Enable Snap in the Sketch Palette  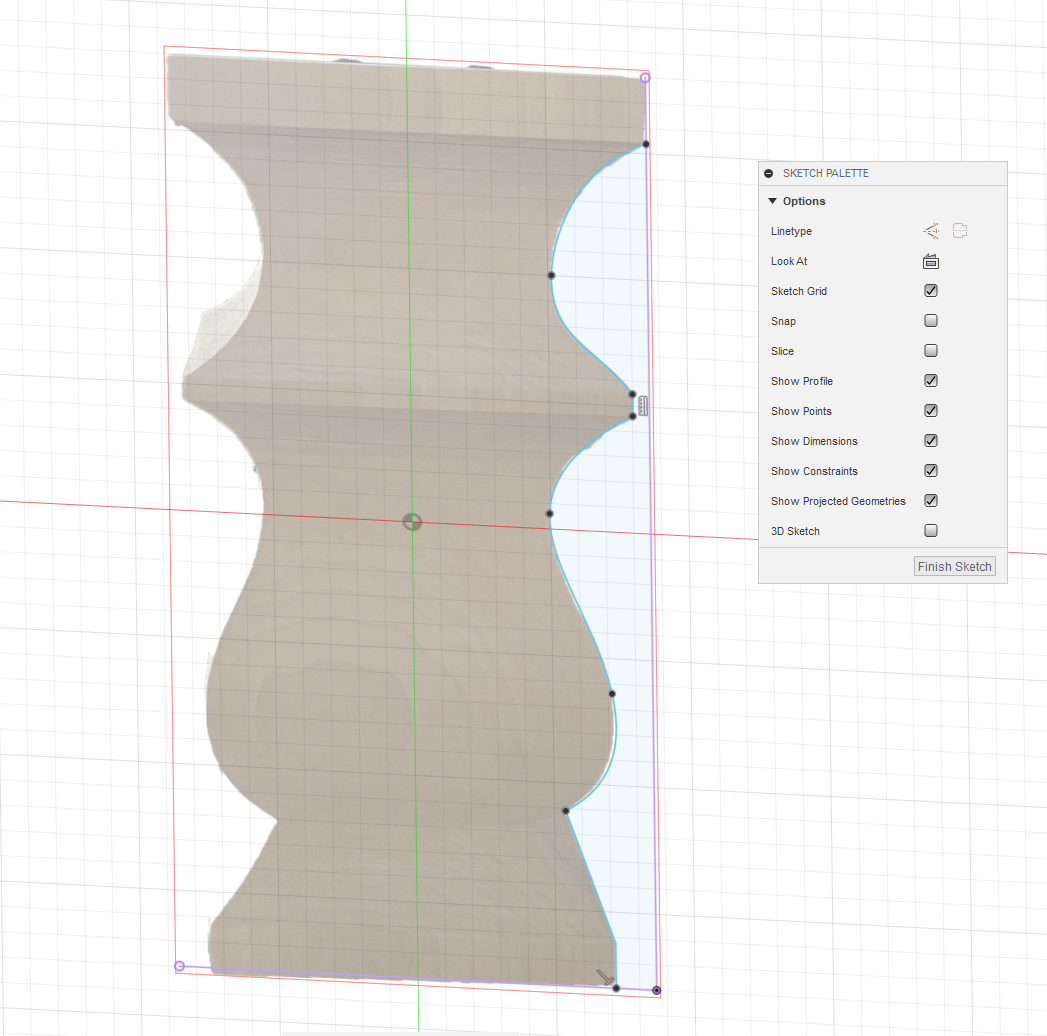(930, 320)
